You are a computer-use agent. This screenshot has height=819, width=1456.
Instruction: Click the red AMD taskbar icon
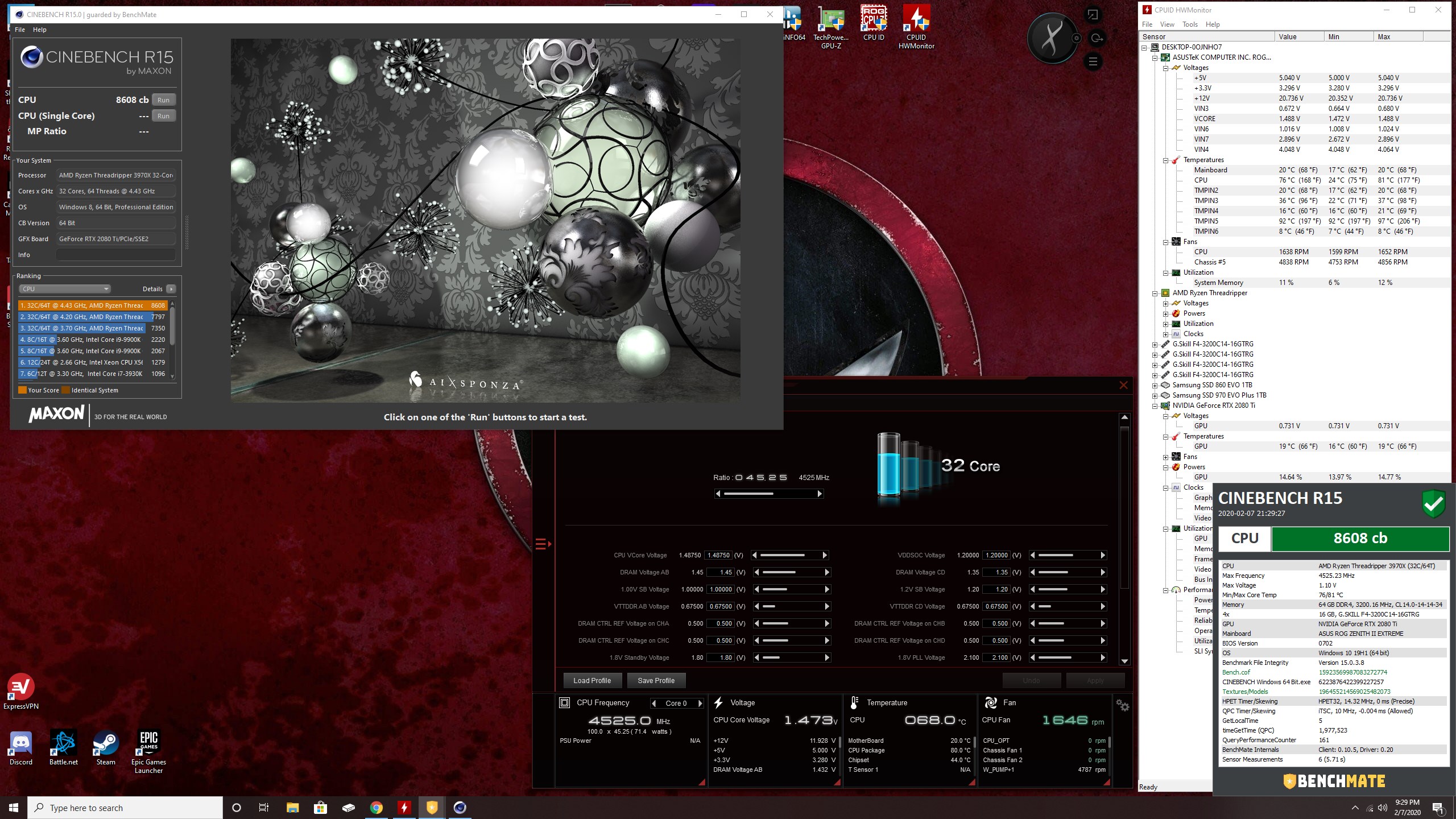(404, 808)
